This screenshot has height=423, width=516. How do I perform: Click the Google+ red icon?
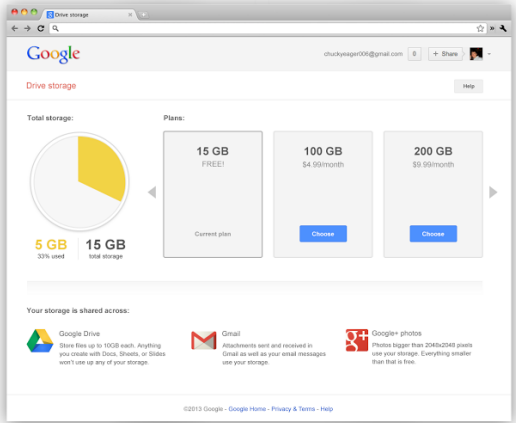pos(357,340)
